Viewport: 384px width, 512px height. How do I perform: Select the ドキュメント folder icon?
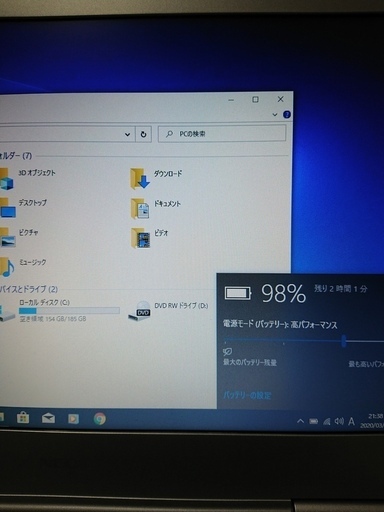[x=140, y=208]
